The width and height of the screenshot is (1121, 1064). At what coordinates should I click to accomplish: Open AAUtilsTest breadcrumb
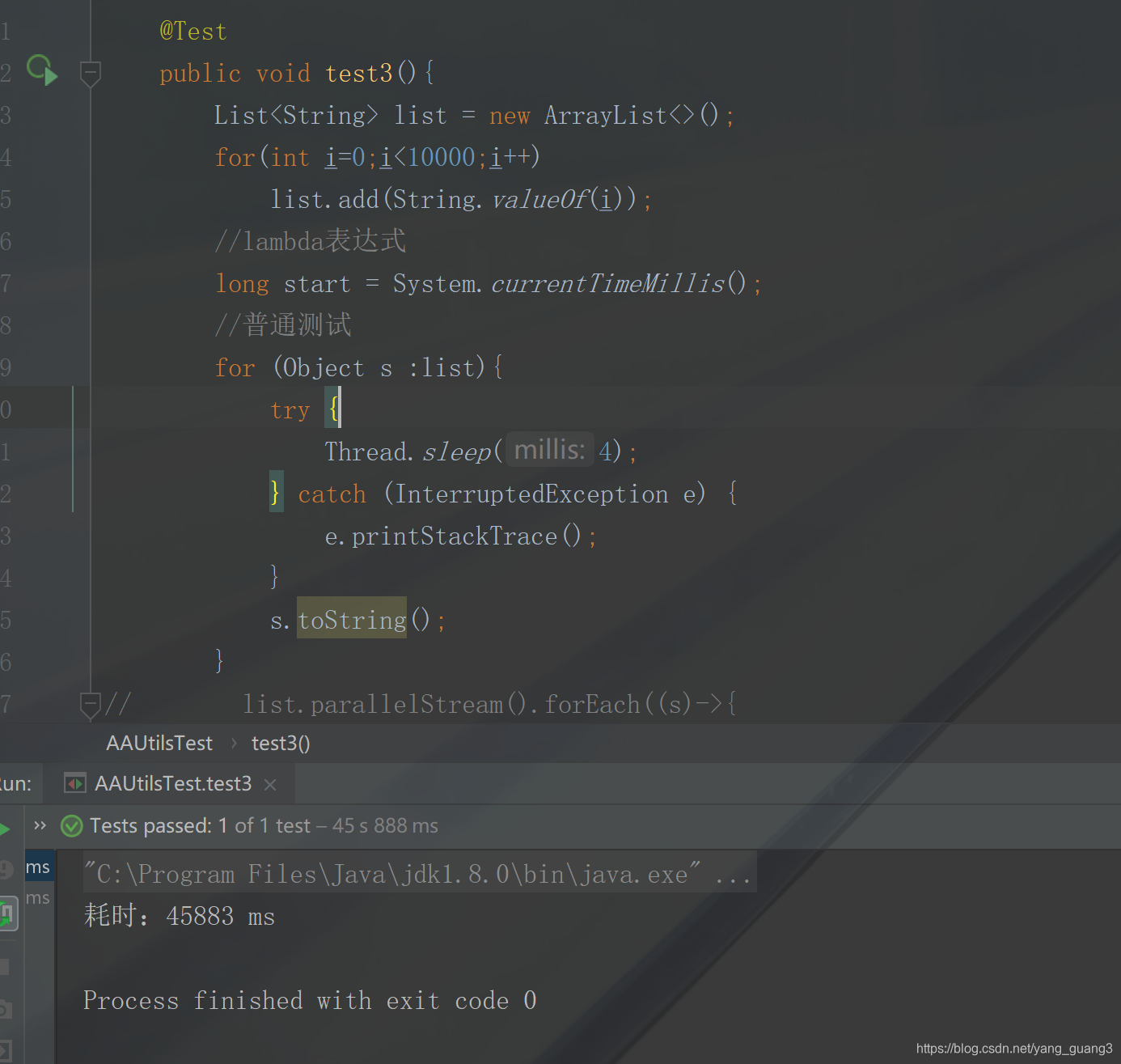click(159, 743)
